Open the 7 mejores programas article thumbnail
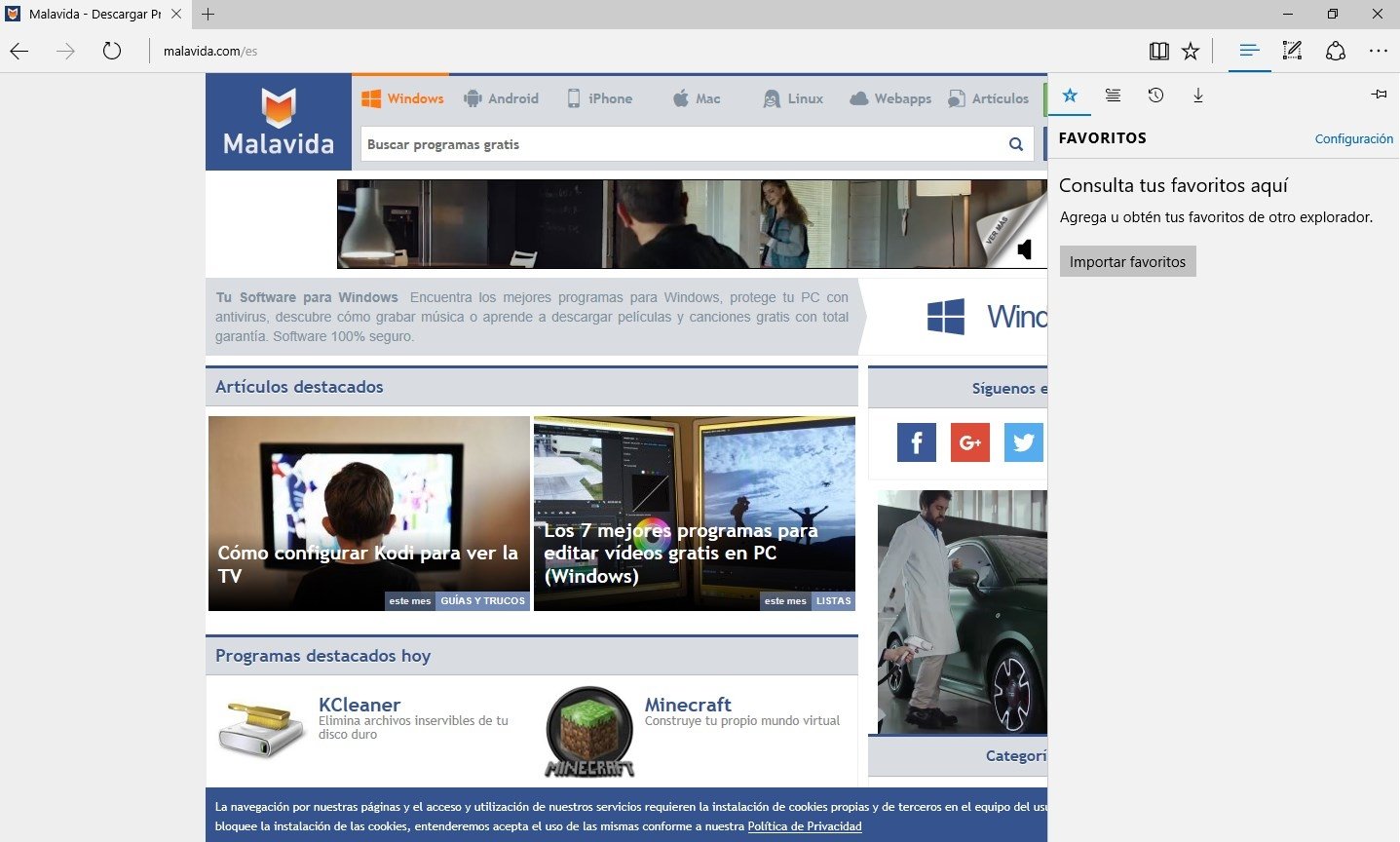1400x842 pixels. (695, 514)
